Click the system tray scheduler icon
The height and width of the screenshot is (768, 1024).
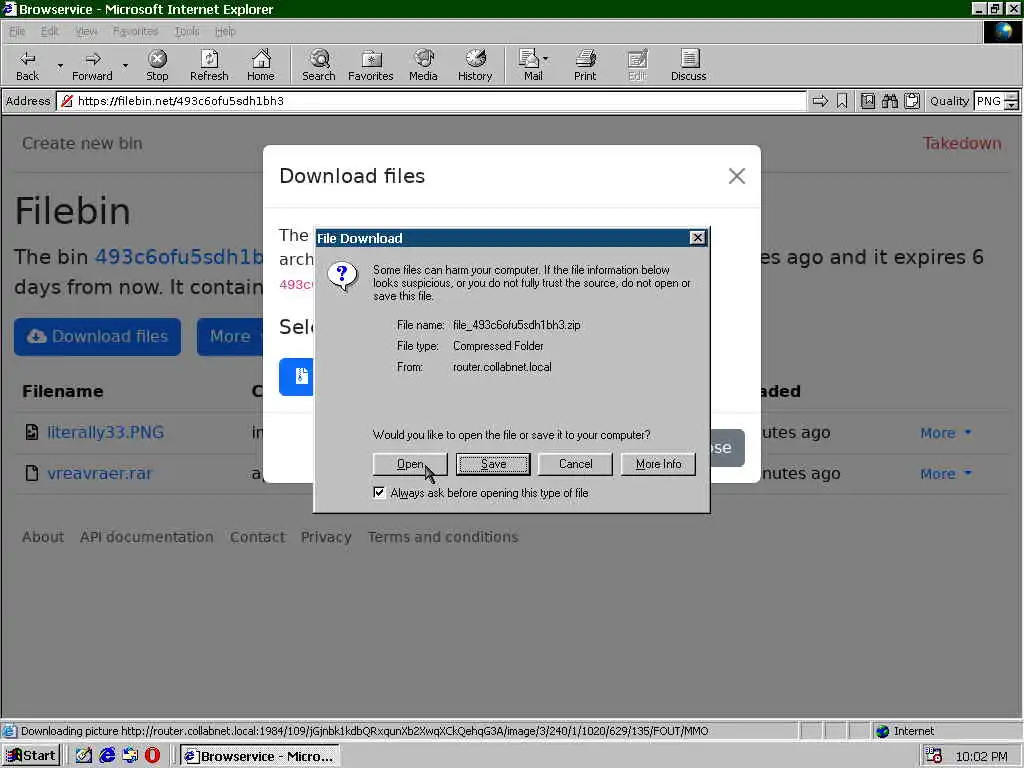[x=934, y=756]
